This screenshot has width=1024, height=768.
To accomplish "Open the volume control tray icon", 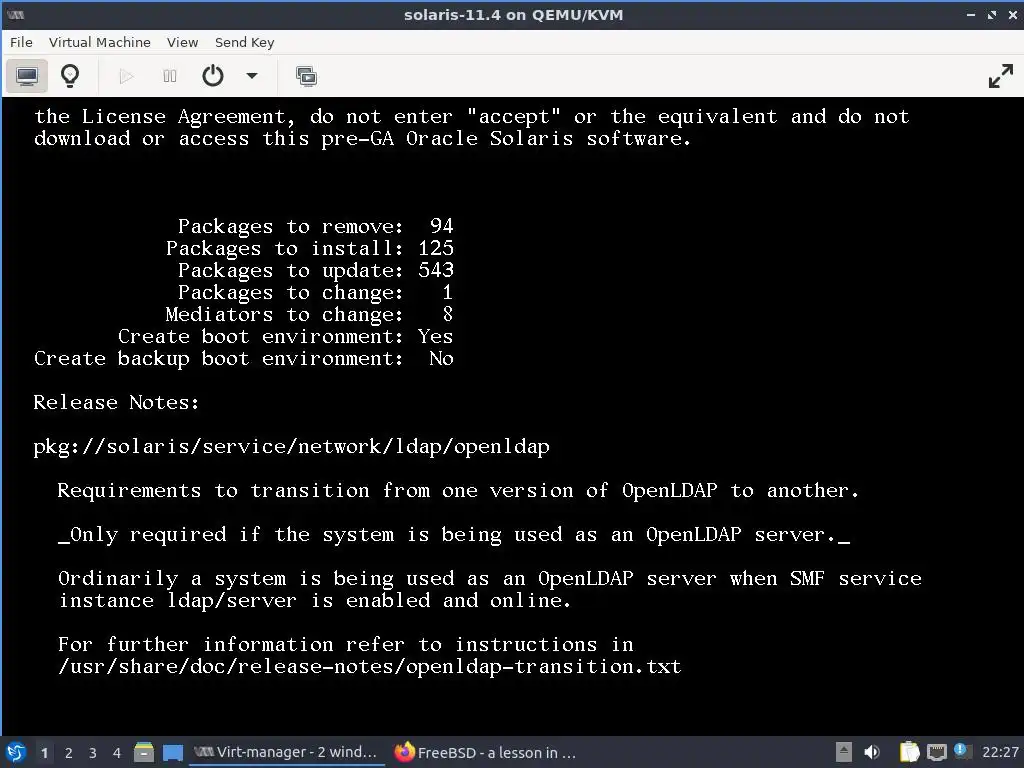I will click(872, 752).
